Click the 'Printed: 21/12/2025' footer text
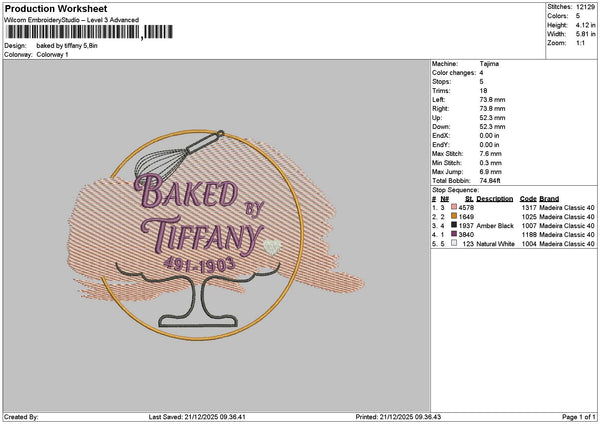The width and height of the screenshot is (600, 424). [398, 417]
